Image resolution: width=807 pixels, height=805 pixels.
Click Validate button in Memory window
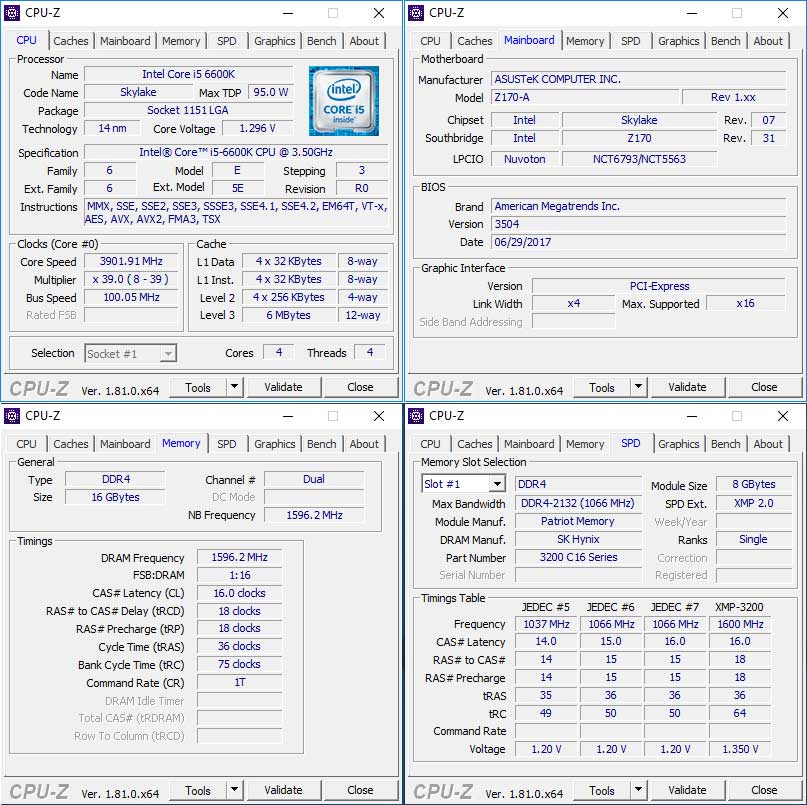pos(284,790)
